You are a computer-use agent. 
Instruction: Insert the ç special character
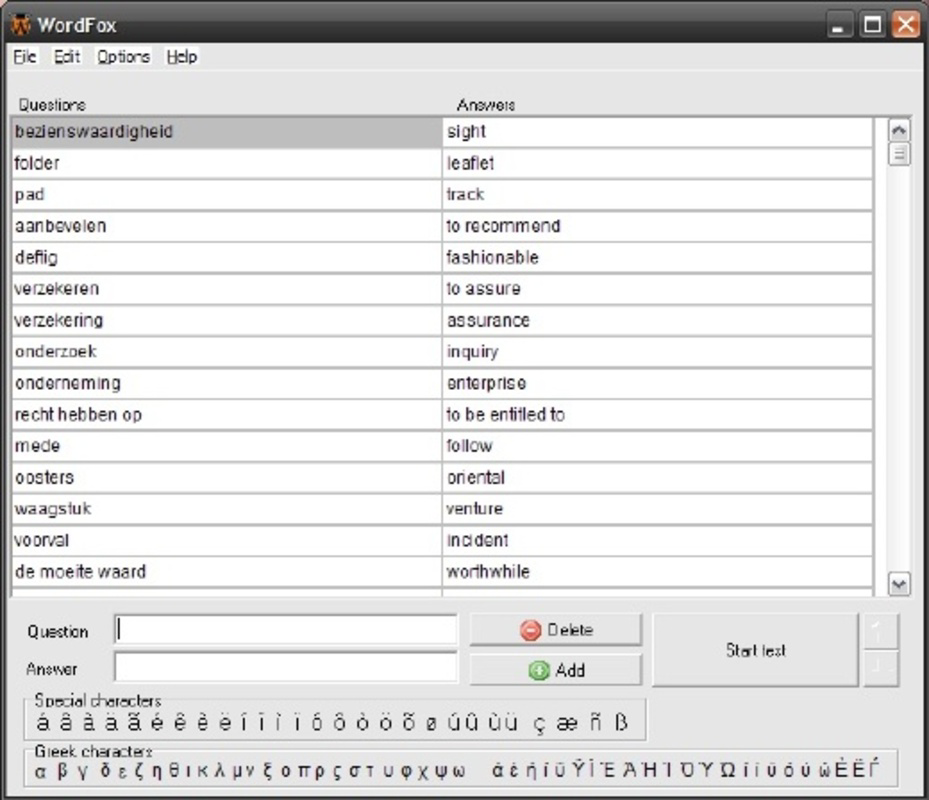pos(539,723)
